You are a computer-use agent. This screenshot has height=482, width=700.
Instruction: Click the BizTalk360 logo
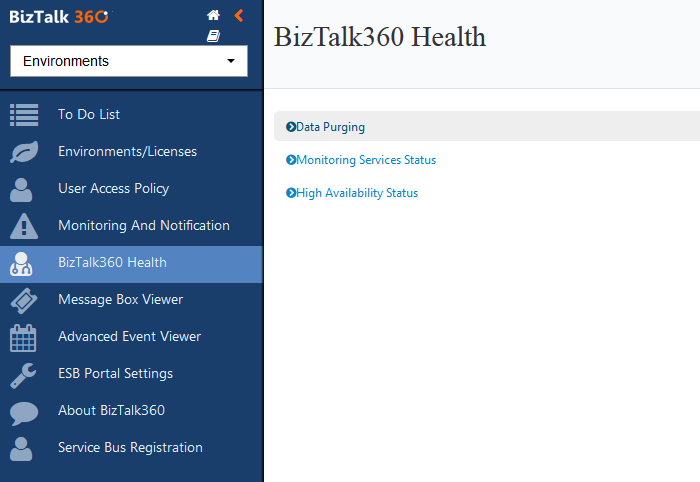59,16
